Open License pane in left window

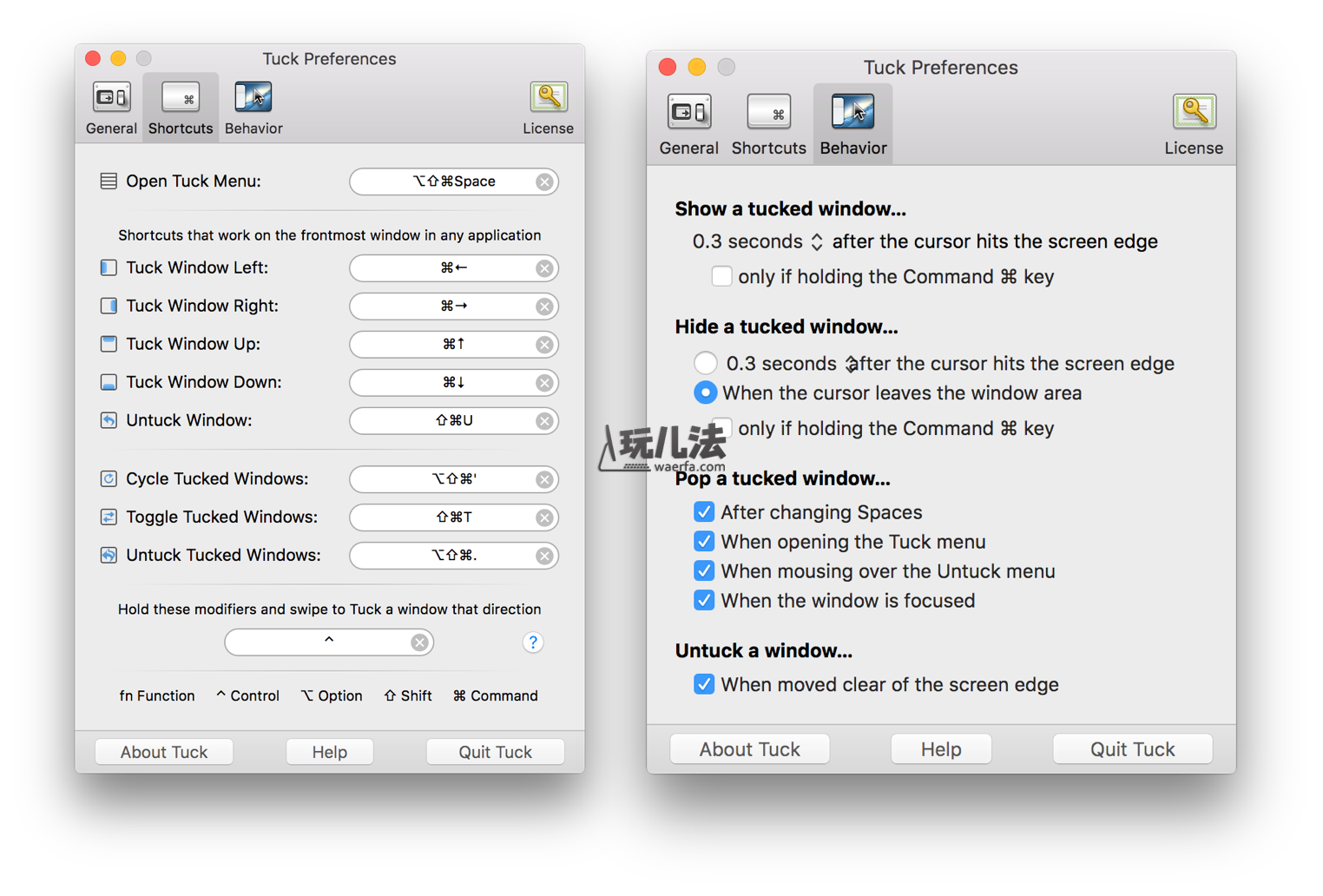click(548, 108)
